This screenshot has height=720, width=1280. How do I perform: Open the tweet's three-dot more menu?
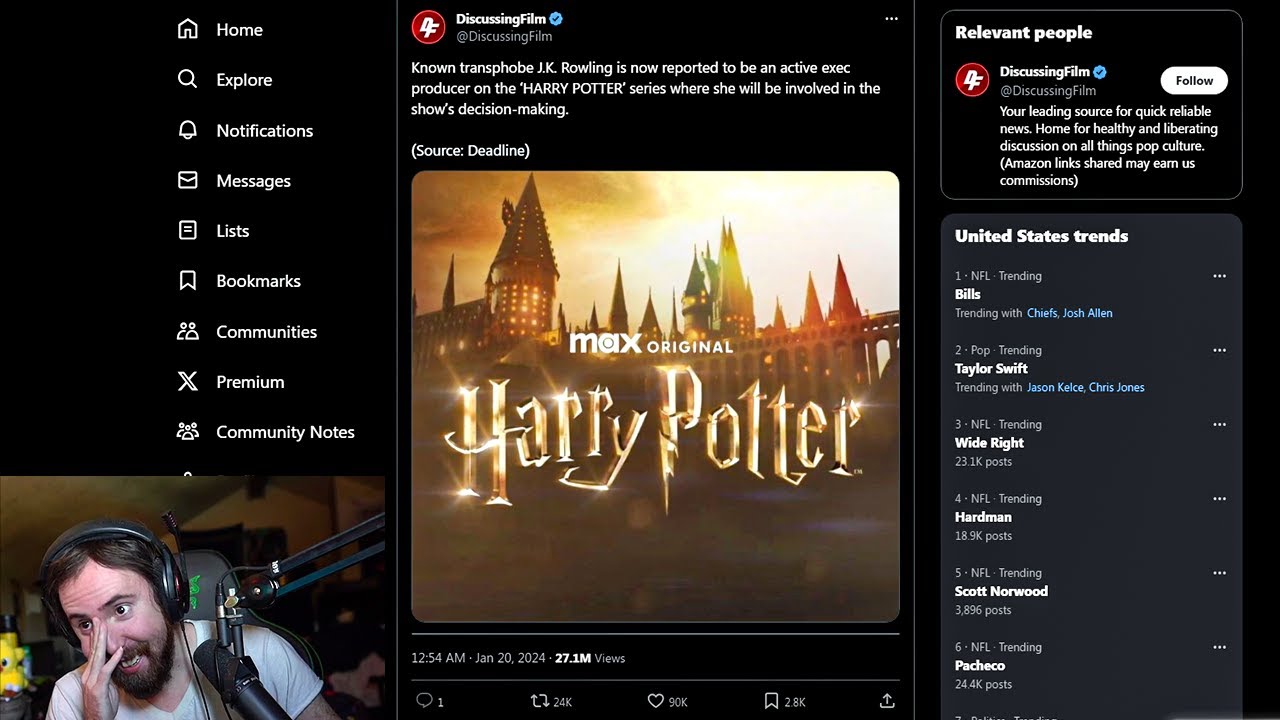[x=891, y=19]
